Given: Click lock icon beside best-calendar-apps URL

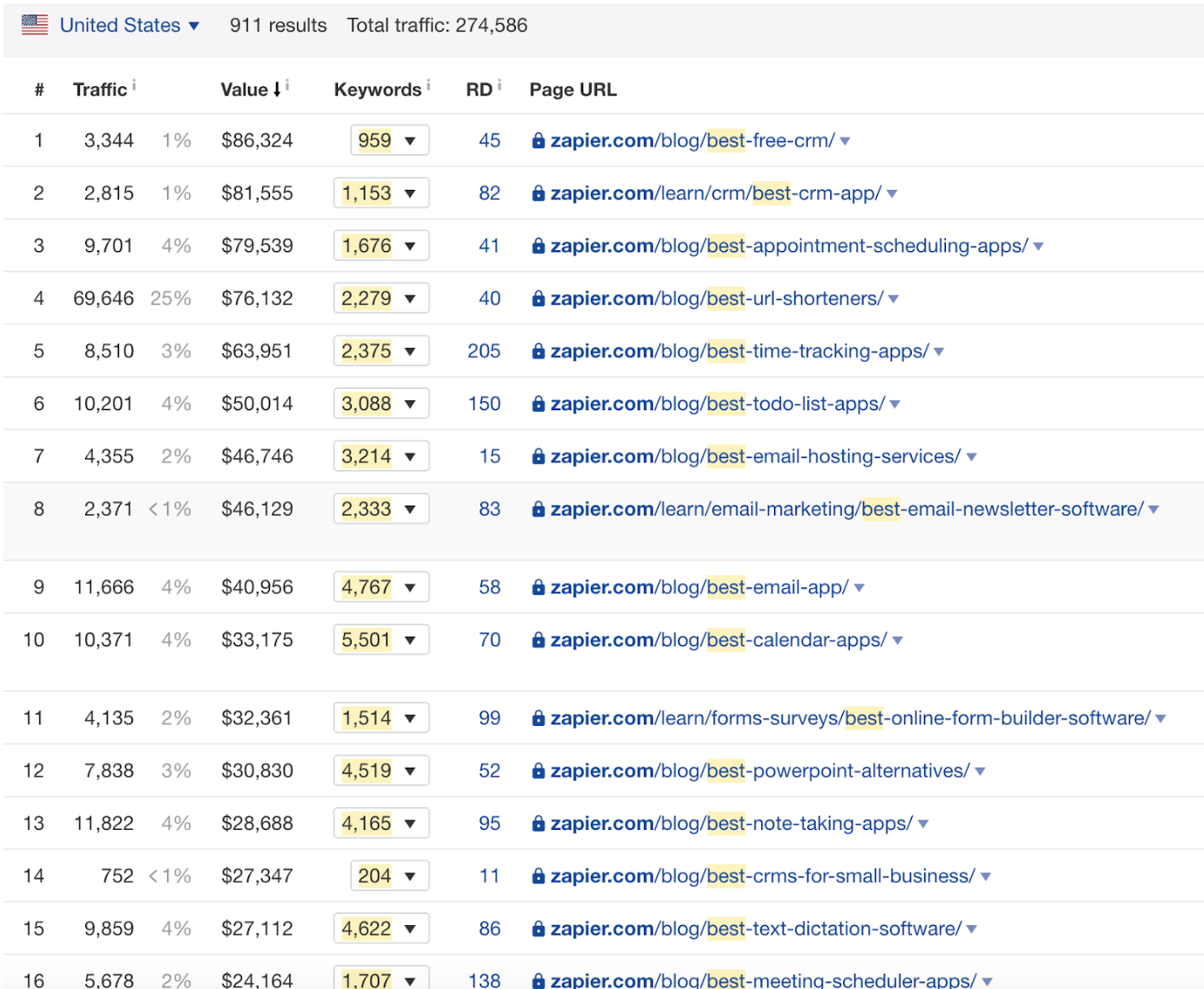Looking at the screenshot, I should 538,640.
